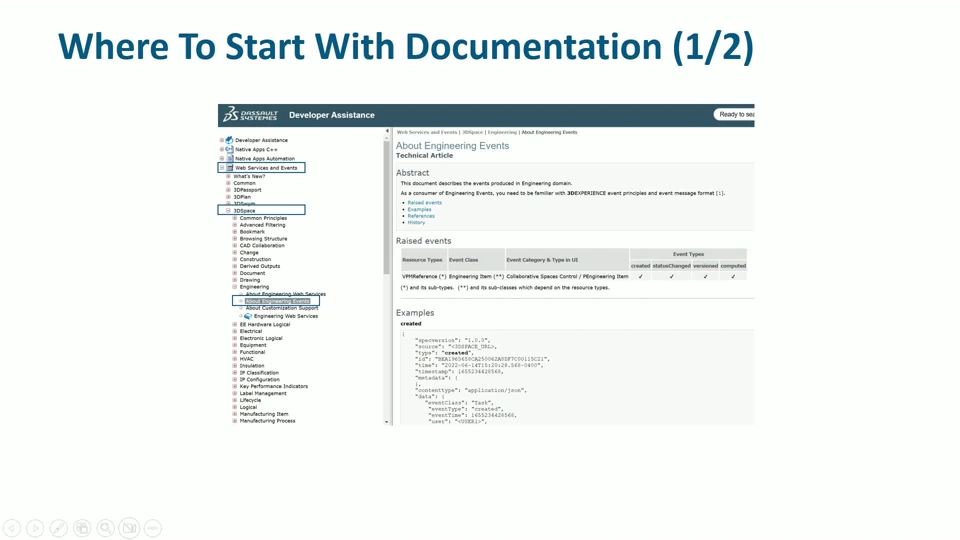Click the Native Apps C++ icon
Viewport: 960px width, 540px height.
[x=230, y=149]
